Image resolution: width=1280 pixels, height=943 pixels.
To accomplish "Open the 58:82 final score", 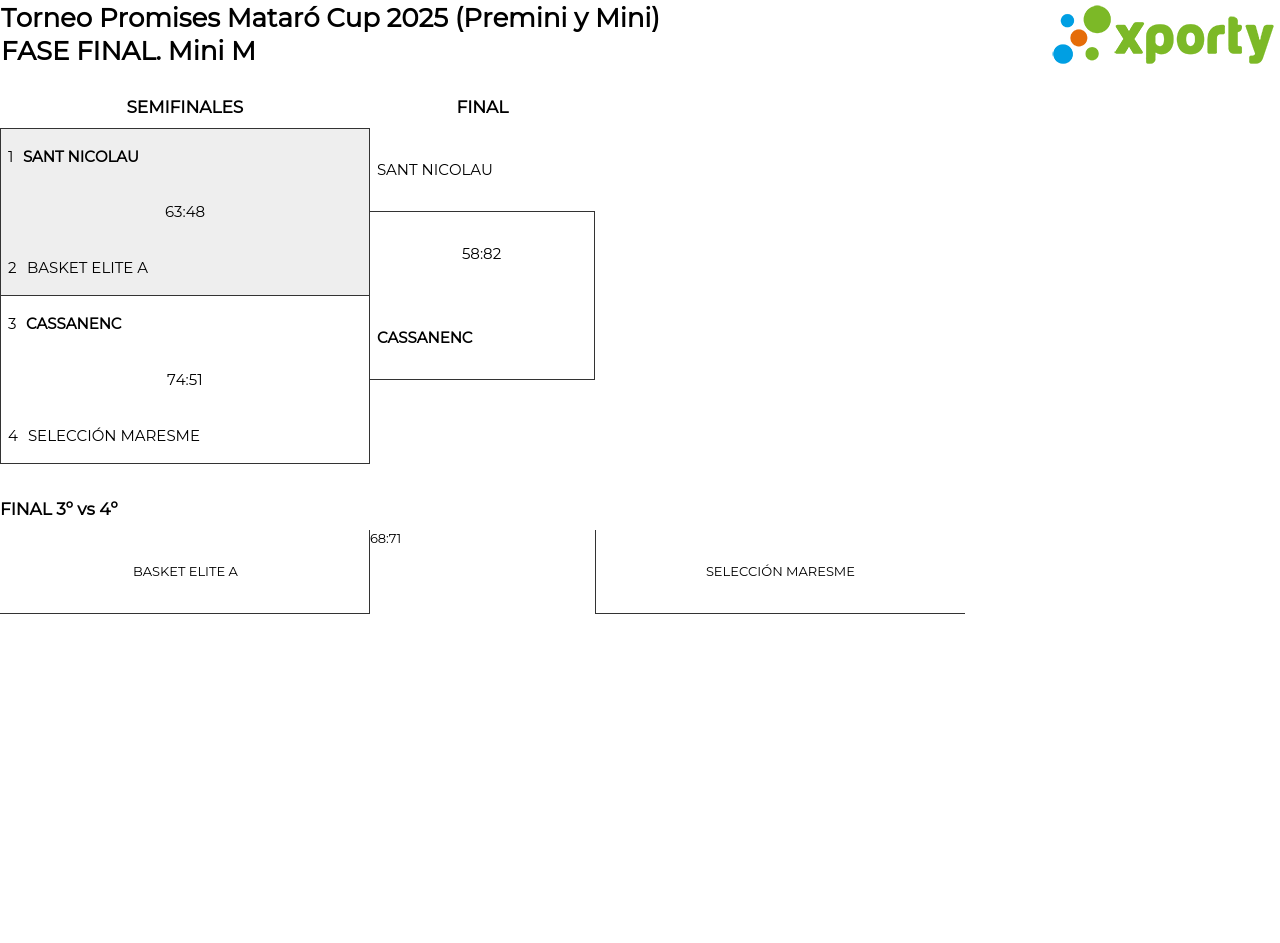I will click(481, 254).
